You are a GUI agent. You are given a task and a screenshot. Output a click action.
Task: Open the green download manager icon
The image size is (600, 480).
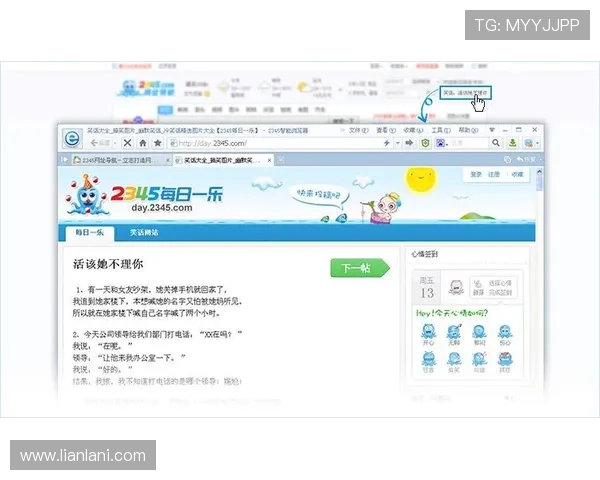click(512, 143)
